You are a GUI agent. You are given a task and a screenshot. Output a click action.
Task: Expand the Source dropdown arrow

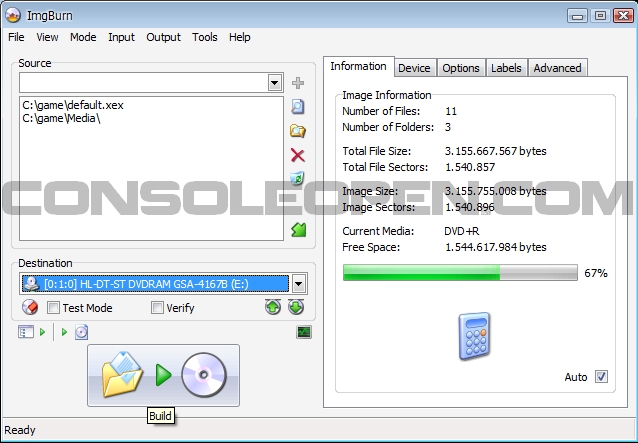[275, 83]
